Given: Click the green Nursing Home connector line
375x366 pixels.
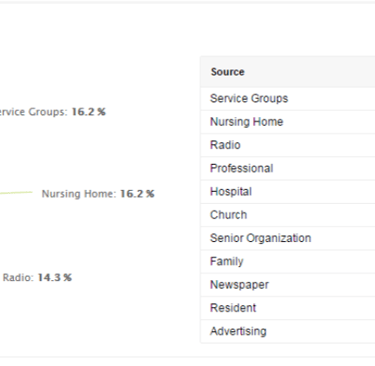Looking at the screenshot, I should click(x=16, y=193).
